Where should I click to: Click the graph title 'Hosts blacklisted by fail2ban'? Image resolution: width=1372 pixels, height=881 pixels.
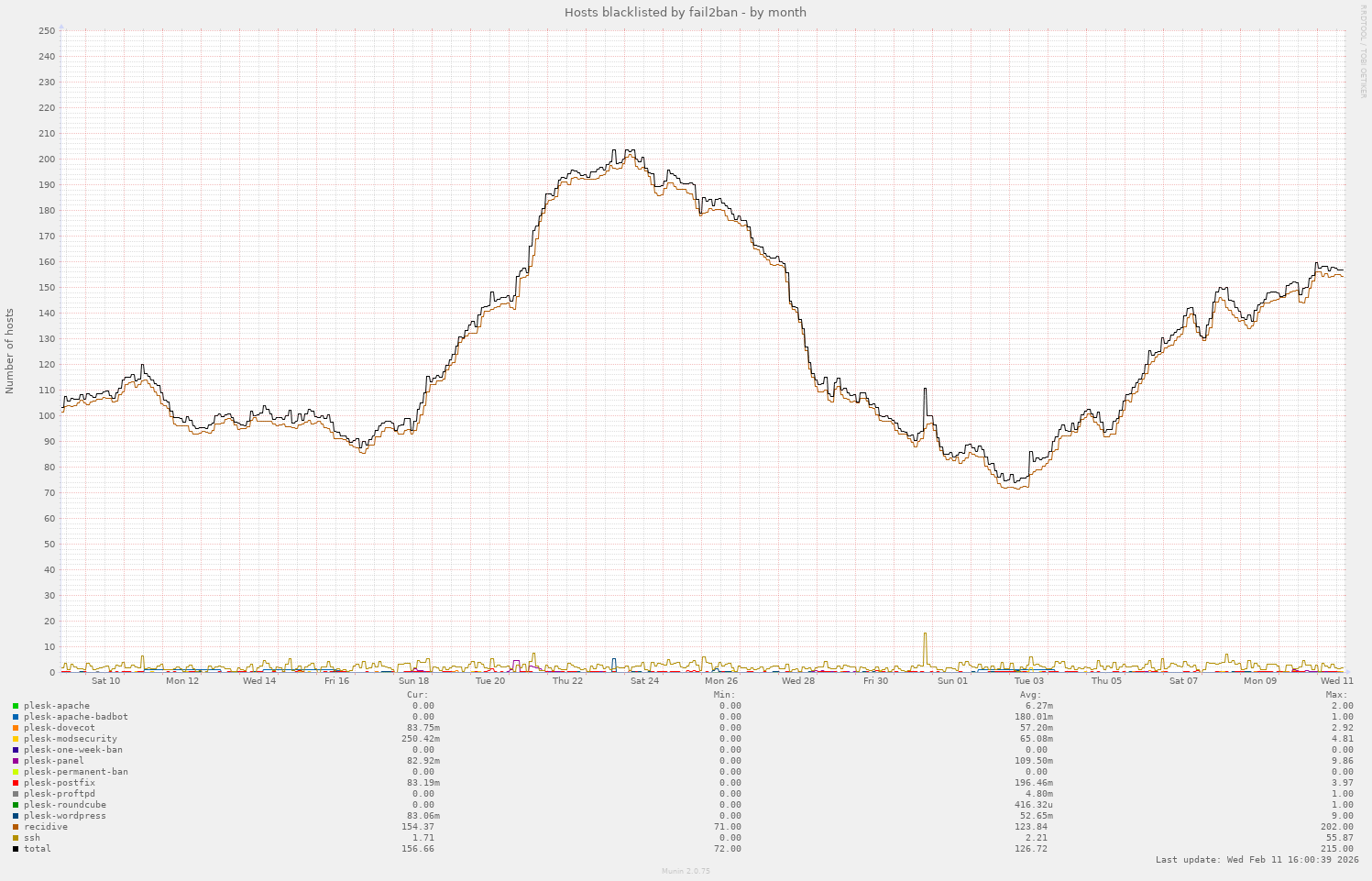click(685, 12)
